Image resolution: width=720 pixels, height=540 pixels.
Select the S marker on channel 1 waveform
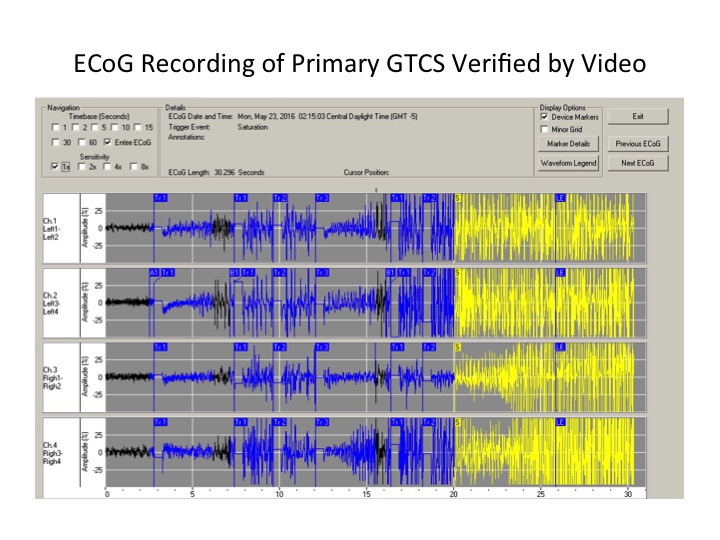[458, 198]
